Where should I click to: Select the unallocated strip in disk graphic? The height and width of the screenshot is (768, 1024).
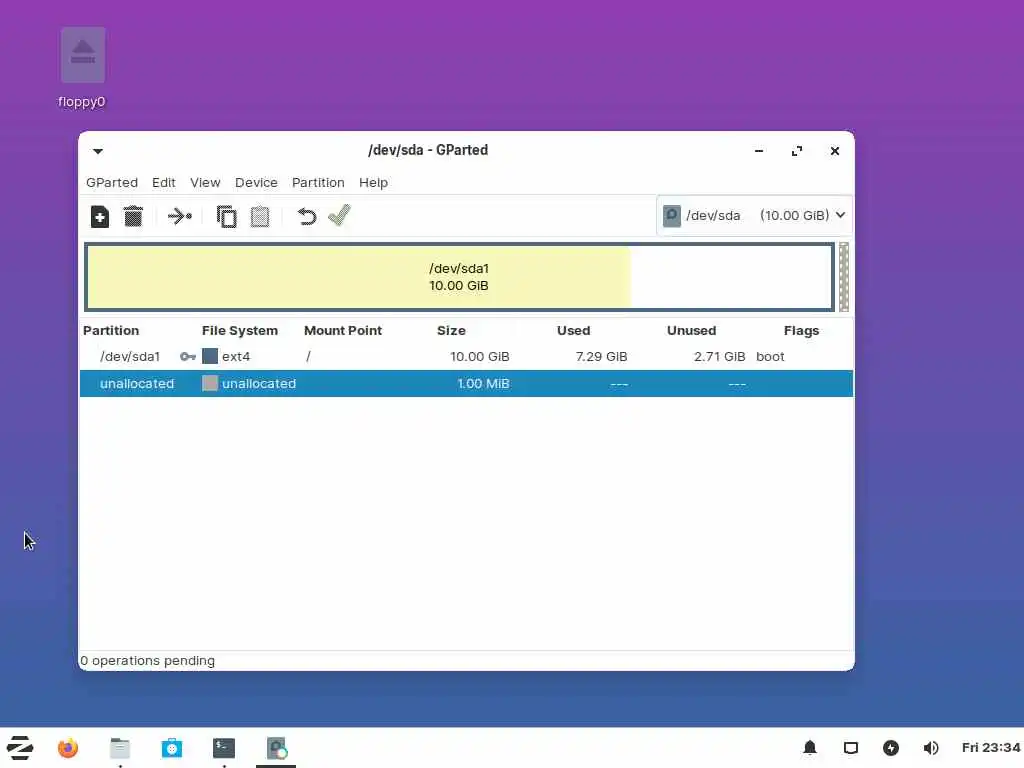[843, 277]
